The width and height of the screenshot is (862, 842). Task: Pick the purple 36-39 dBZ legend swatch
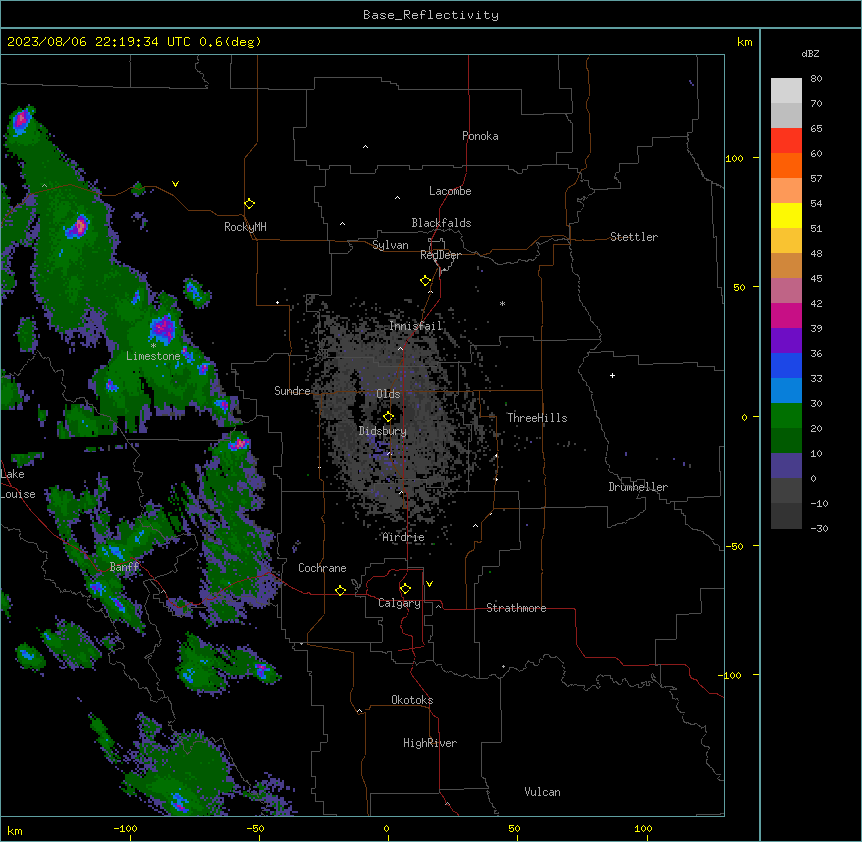[x=786, y=341]
